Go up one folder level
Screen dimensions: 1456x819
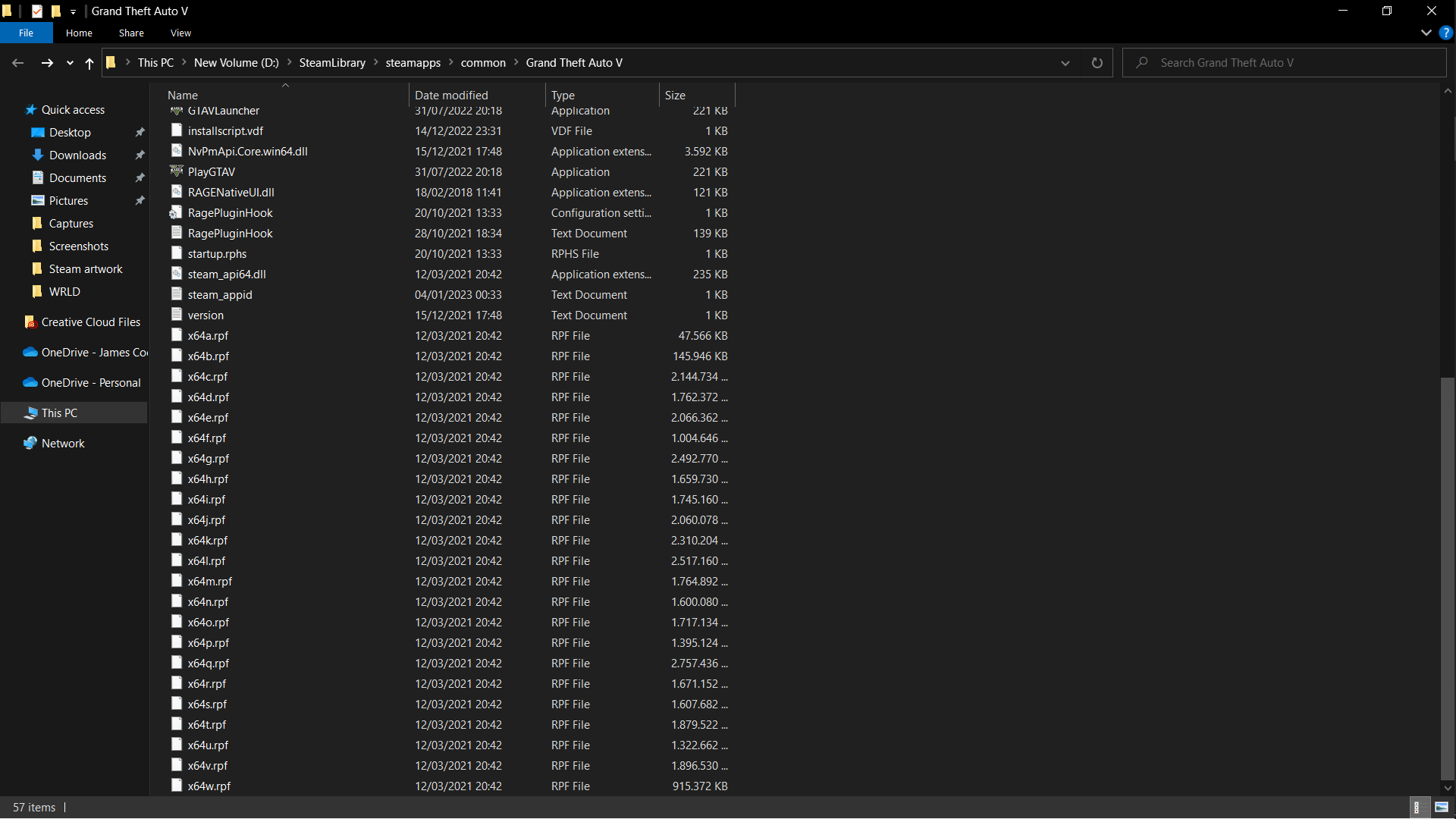click(89, 63)
